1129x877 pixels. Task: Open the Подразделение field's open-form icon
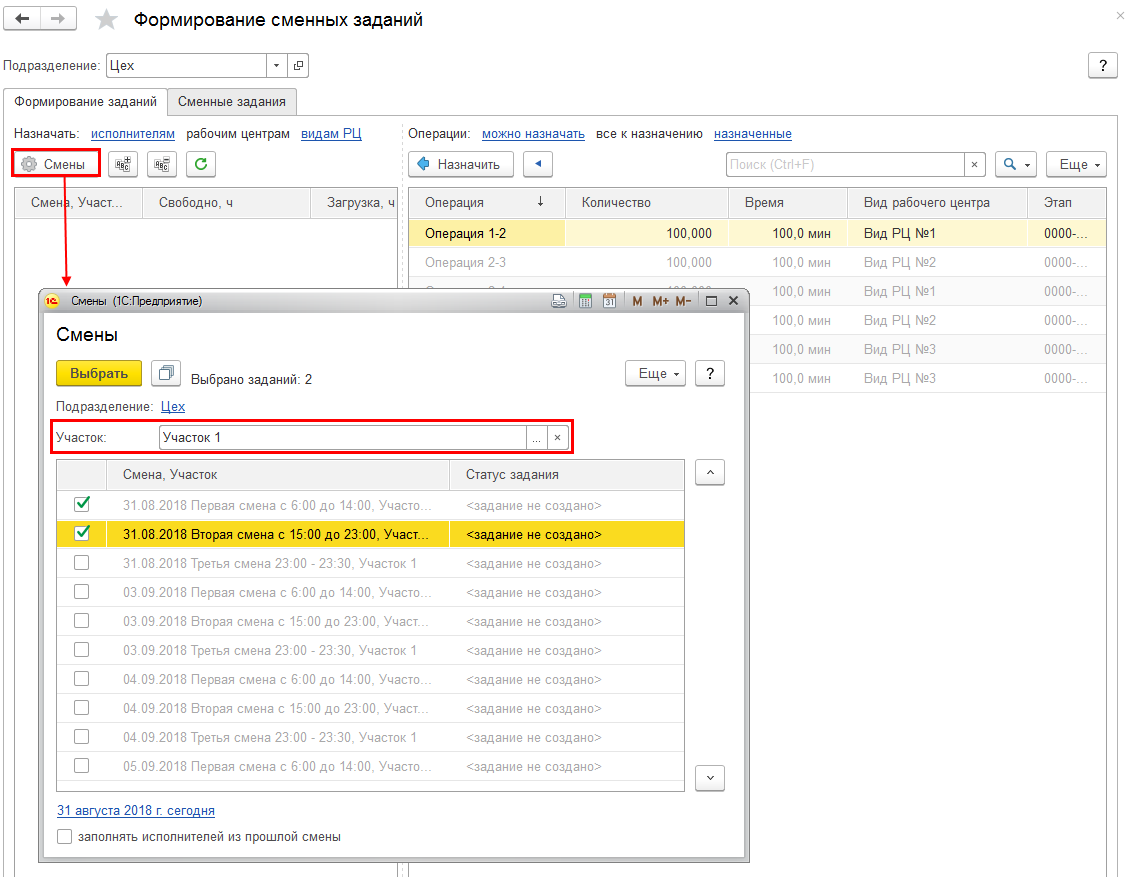point(298,66)
